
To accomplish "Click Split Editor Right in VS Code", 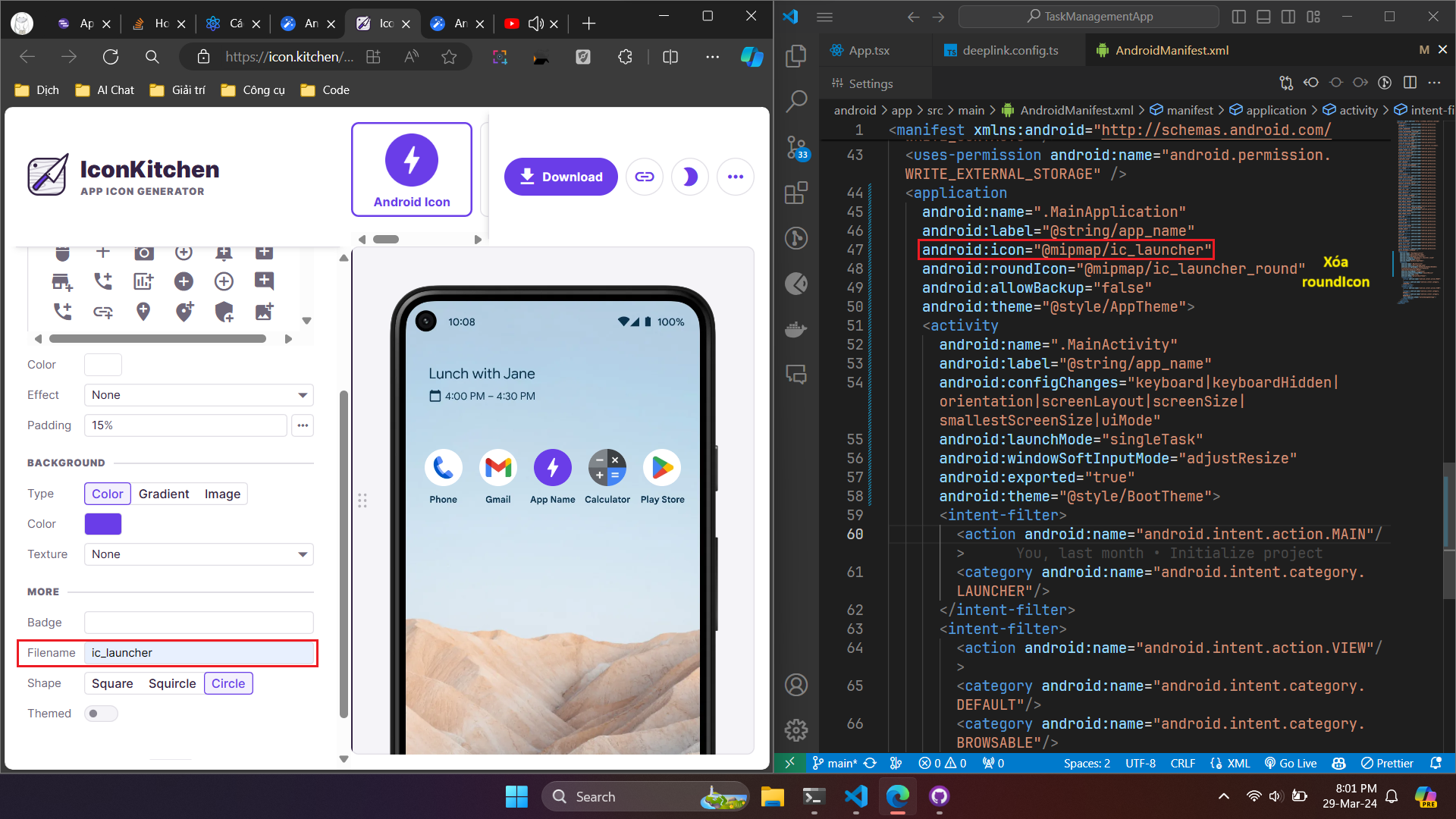I will point(1410,83).
